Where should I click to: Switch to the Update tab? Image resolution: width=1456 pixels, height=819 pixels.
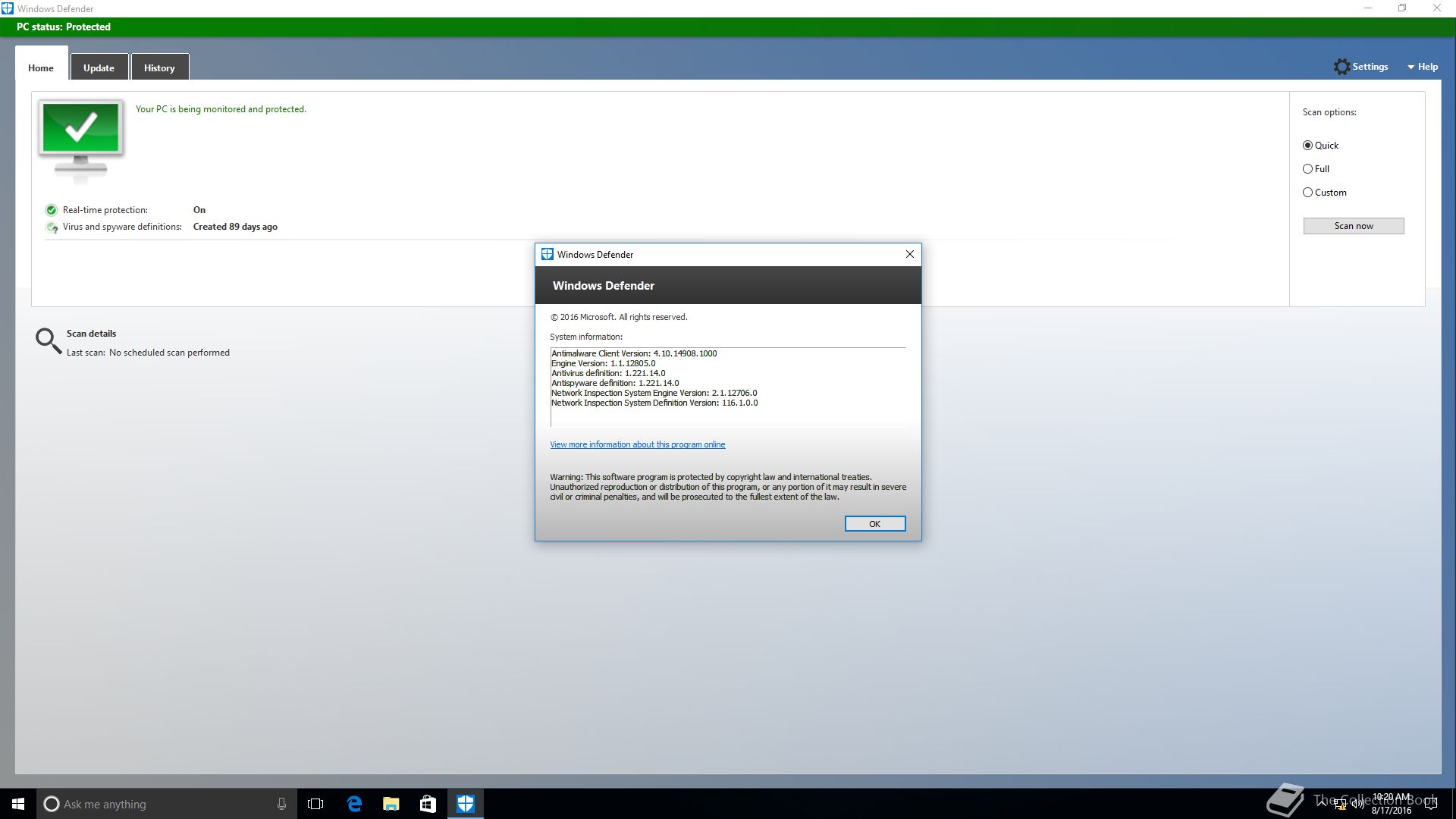[x=99, y=67]
